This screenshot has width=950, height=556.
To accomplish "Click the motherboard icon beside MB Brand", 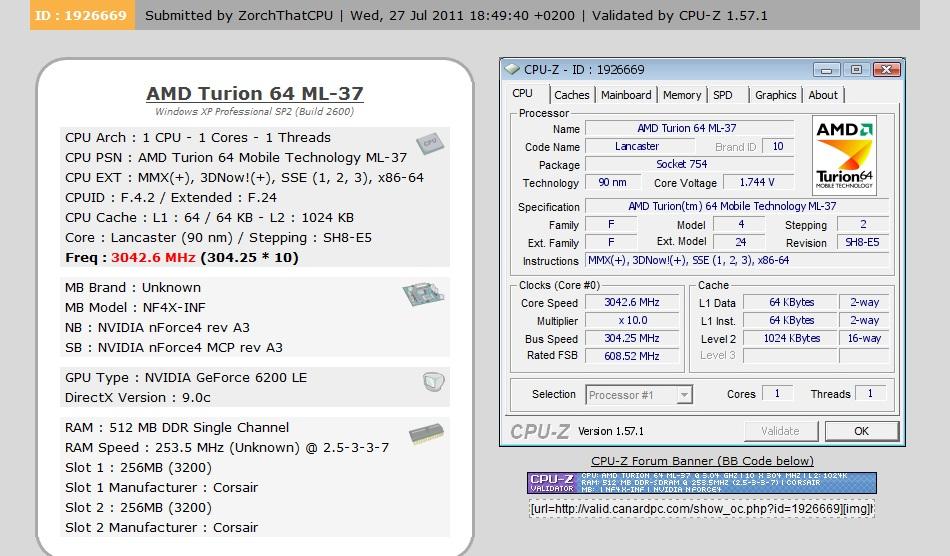I will click(424, 294).
